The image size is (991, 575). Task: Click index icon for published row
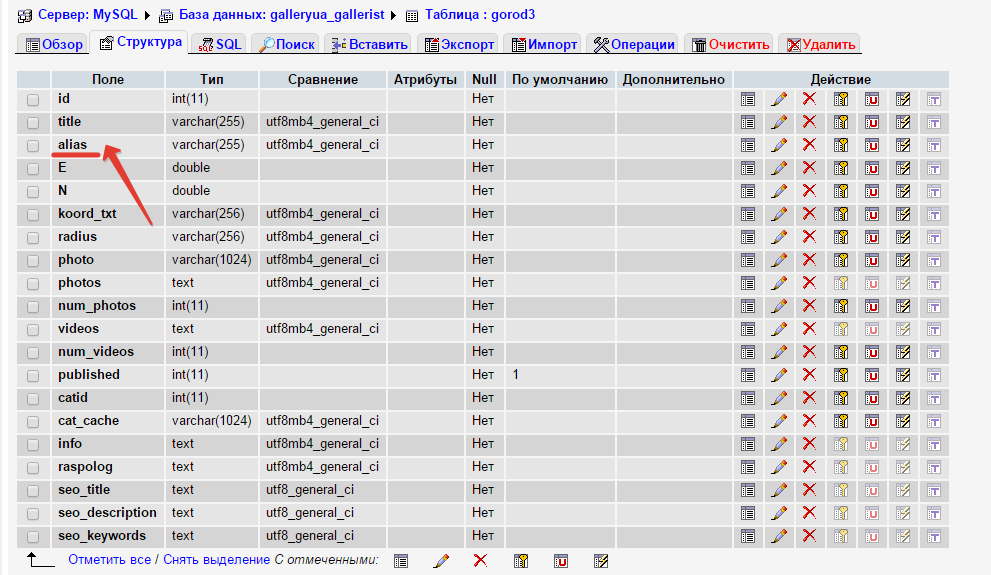click(903, 375)
